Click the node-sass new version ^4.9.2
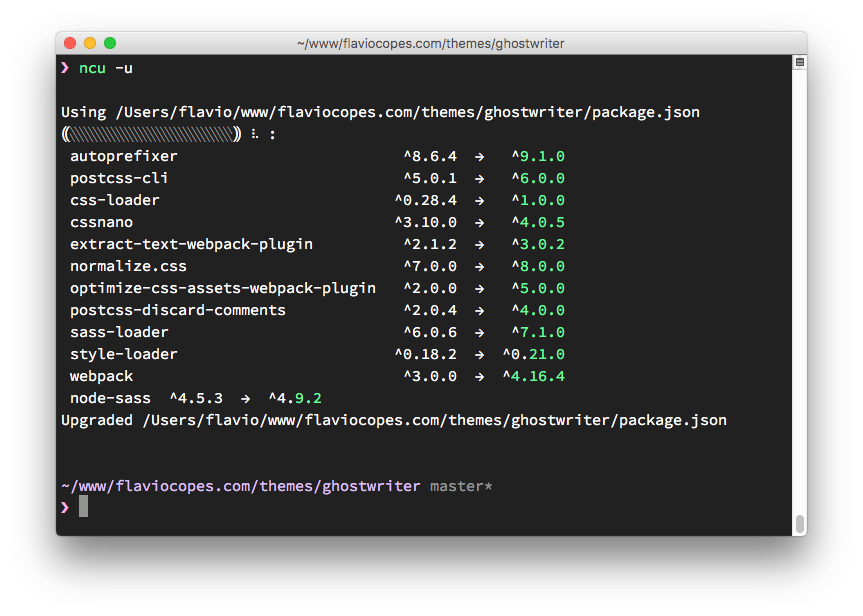The image size is (863, 616). (295, 399)
